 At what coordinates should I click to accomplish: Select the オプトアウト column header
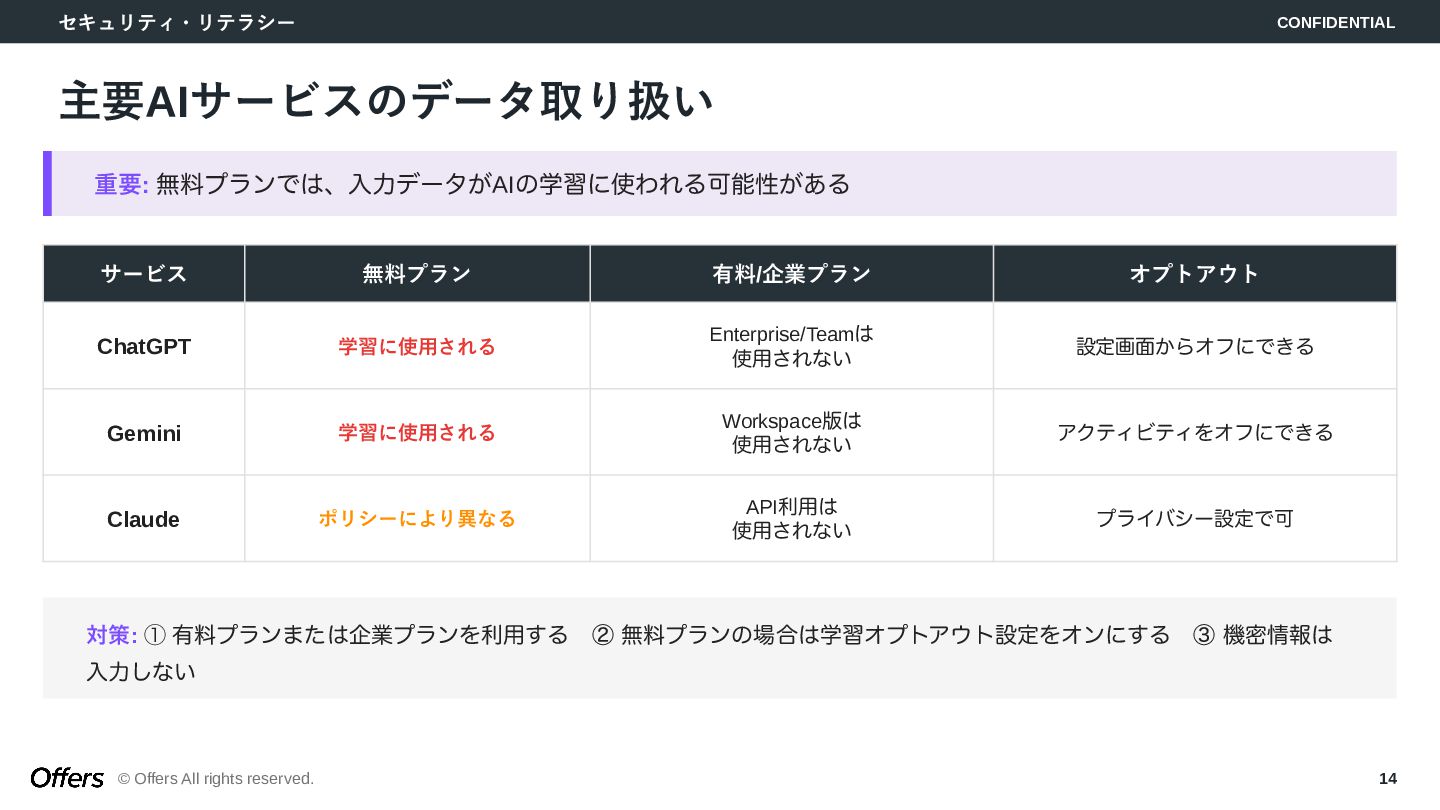click(x=1194, y=274)
